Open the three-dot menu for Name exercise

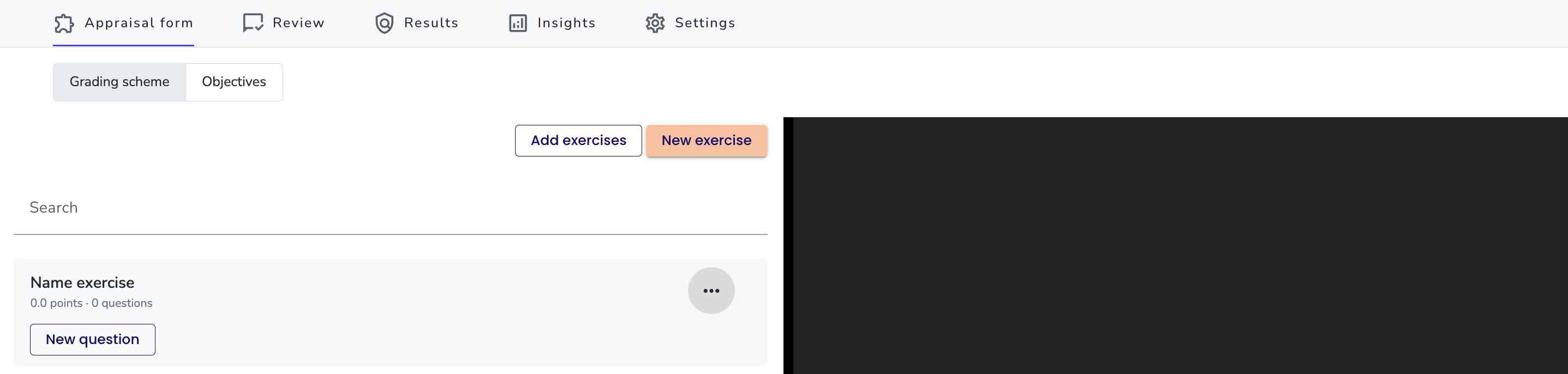tap(711, 291)
